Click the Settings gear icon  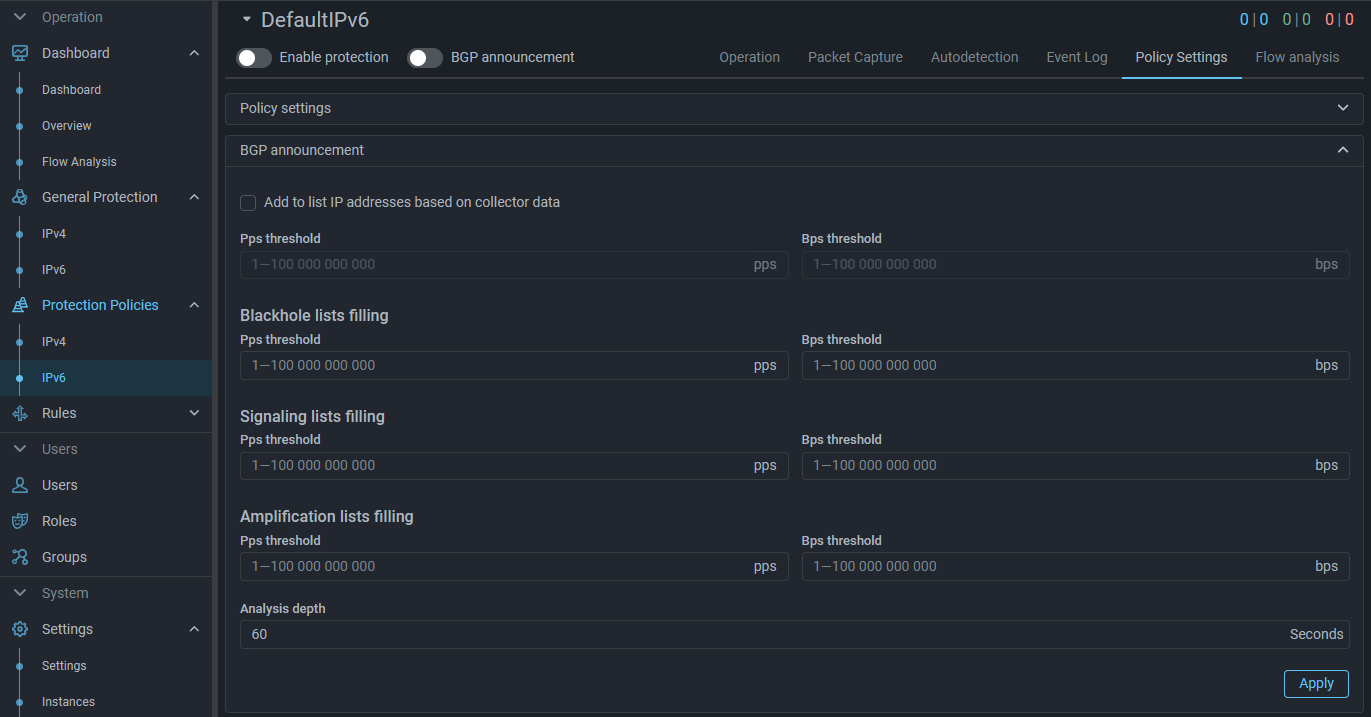coord(20,629)
